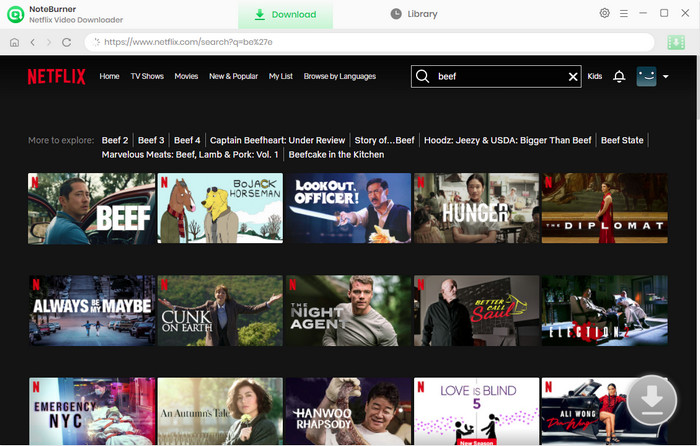Clear the search with the X icon
The width and height of the screenshot is (700, 446).
pyautogui.click(x=573, y=77)
